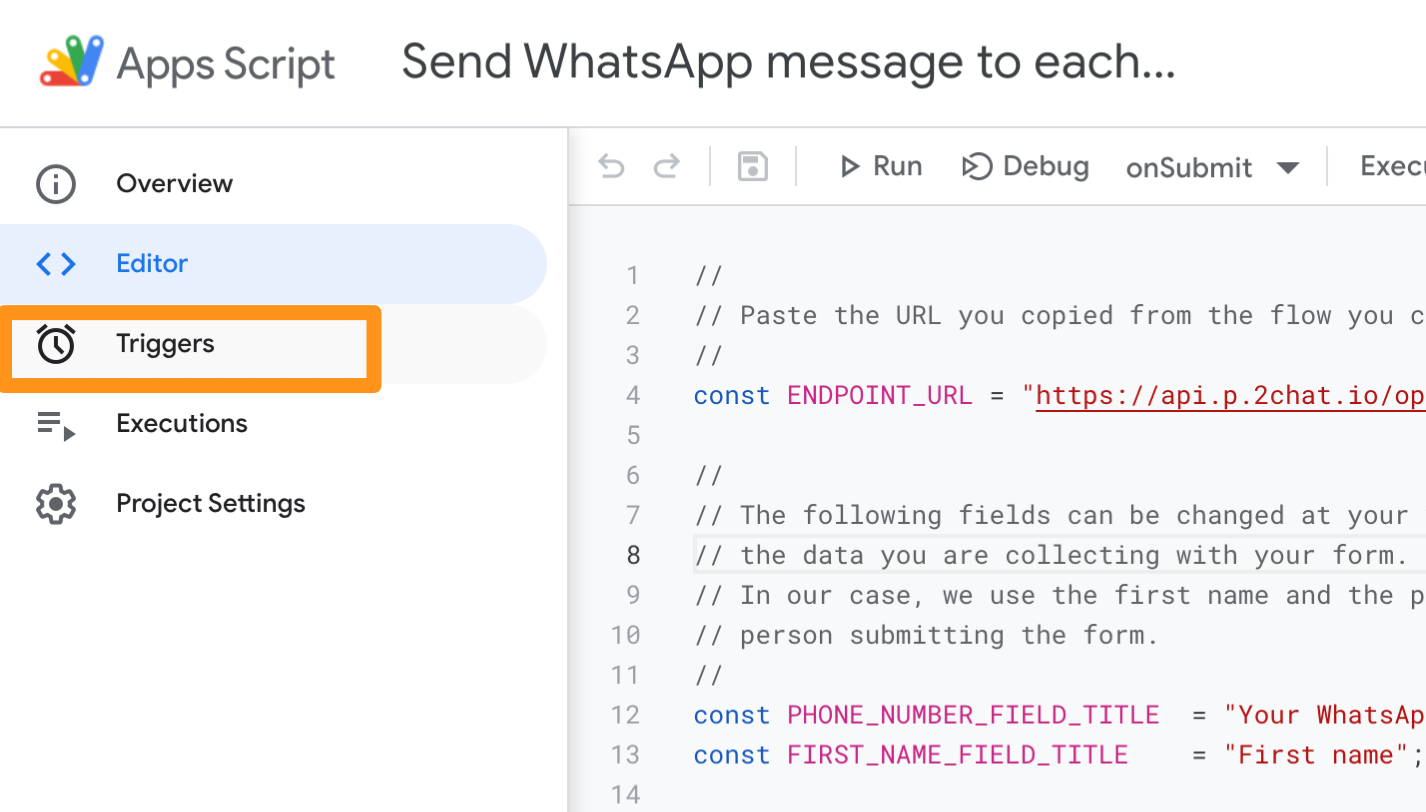Click line number 8 in gutter
Image resolution: width=1426 pixels, height=812 pixels.
633,555
